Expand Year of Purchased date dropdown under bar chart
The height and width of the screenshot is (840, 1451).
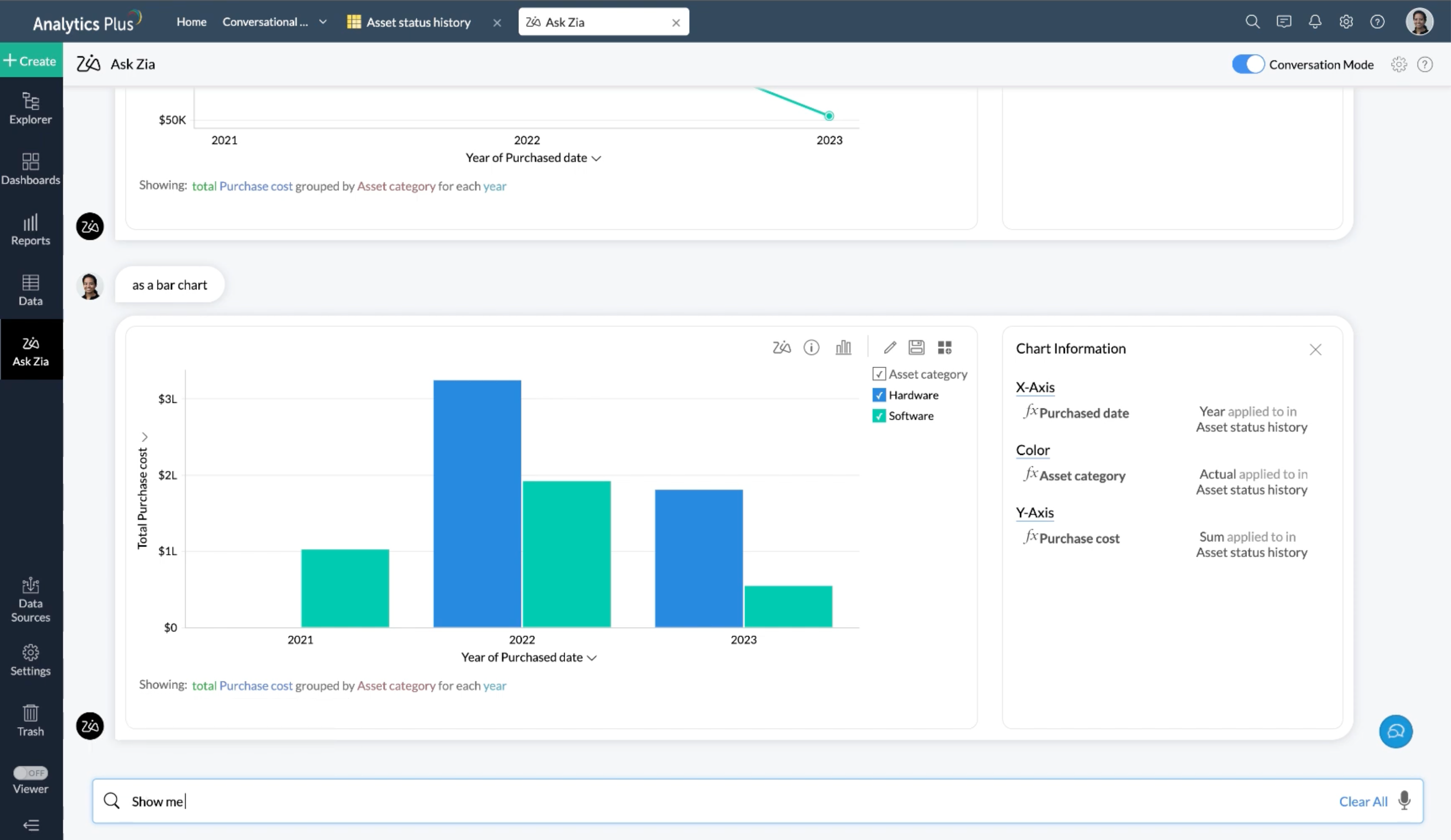(x=592, y=658)
